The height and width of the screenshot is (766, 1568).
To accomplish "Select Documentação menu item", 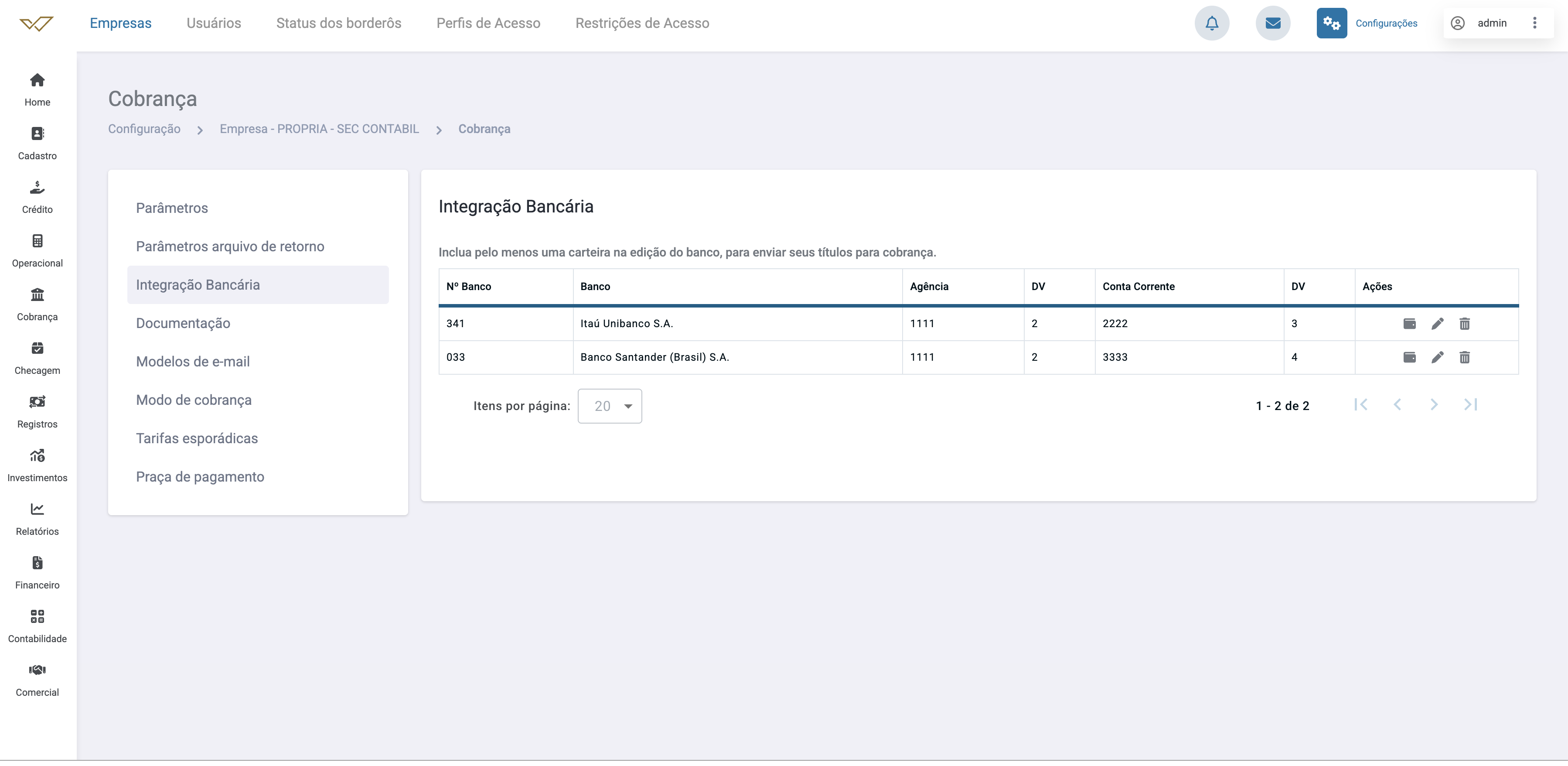I will point(257,323).
